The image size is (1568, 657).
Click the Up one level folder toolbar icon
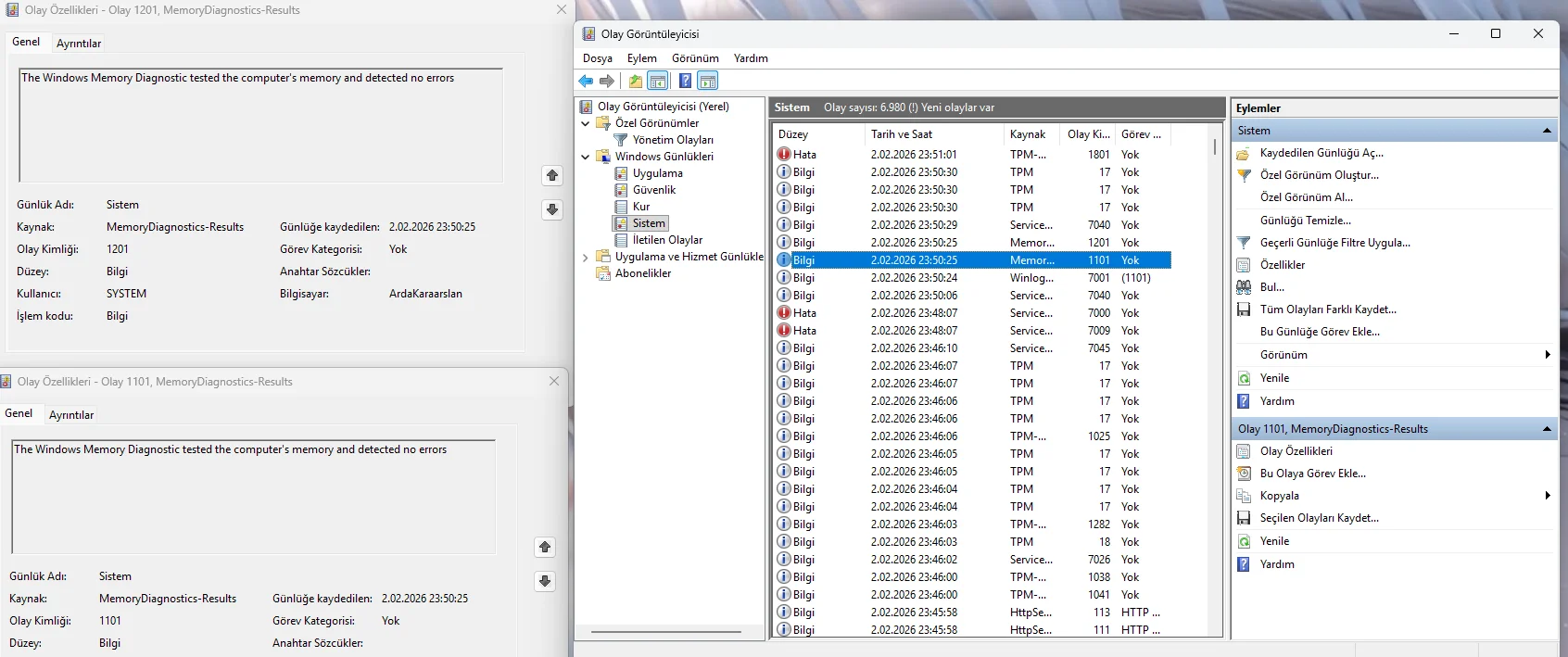click(x=635, y=82)
